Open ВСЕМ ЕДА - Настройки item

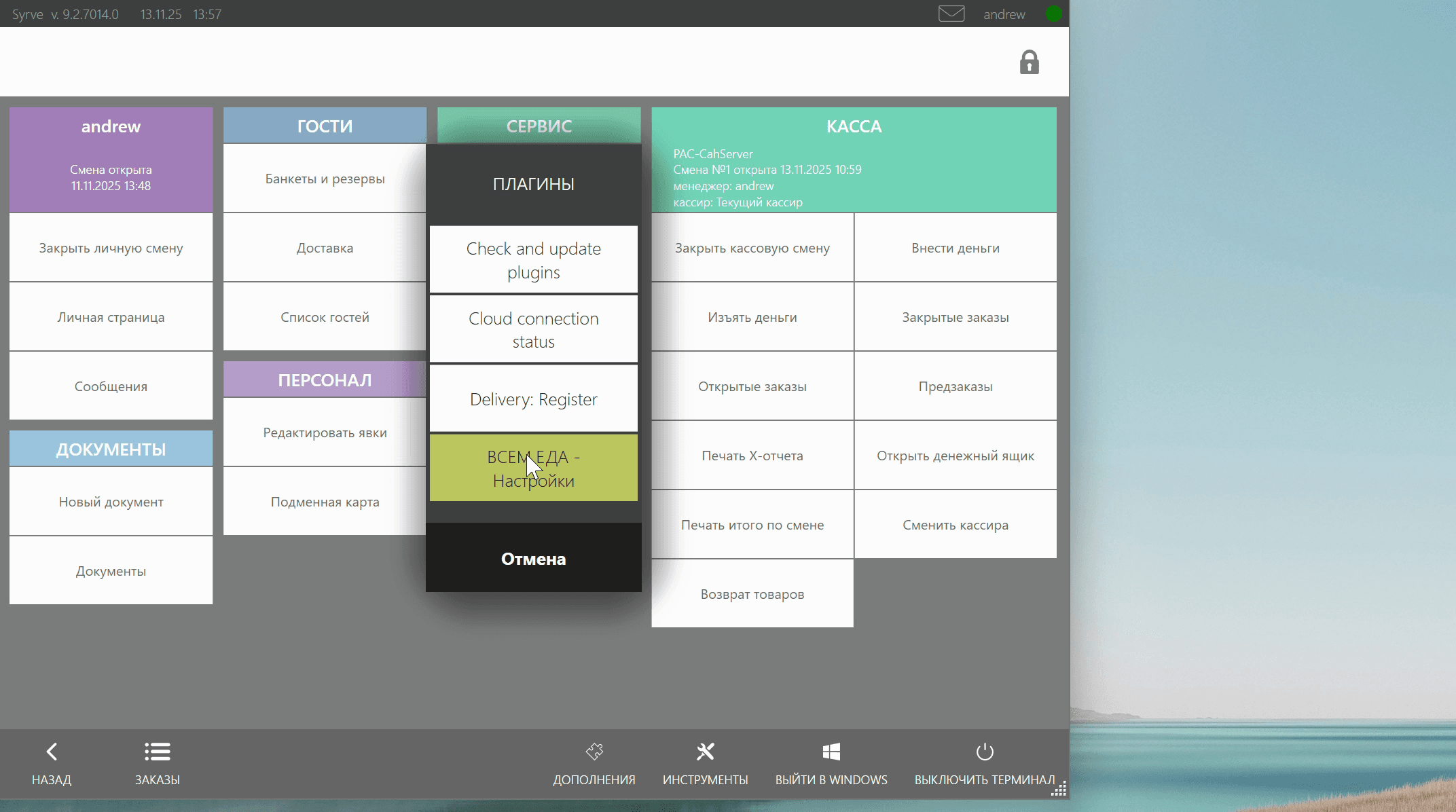point(533,468)
